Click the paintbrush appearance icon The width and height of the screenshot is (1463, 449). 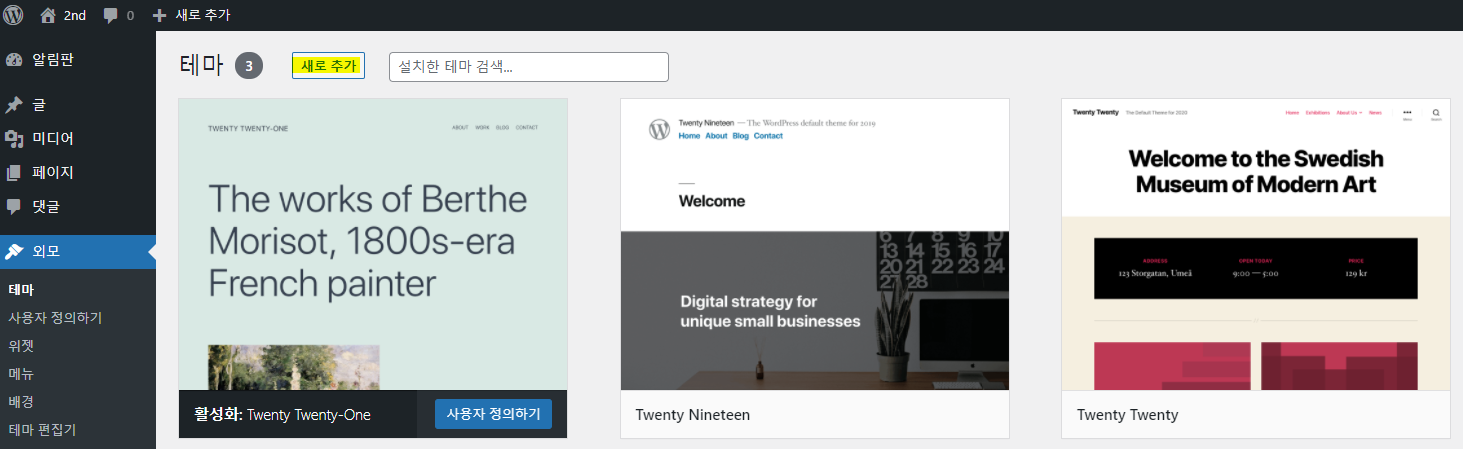(13, 252)
